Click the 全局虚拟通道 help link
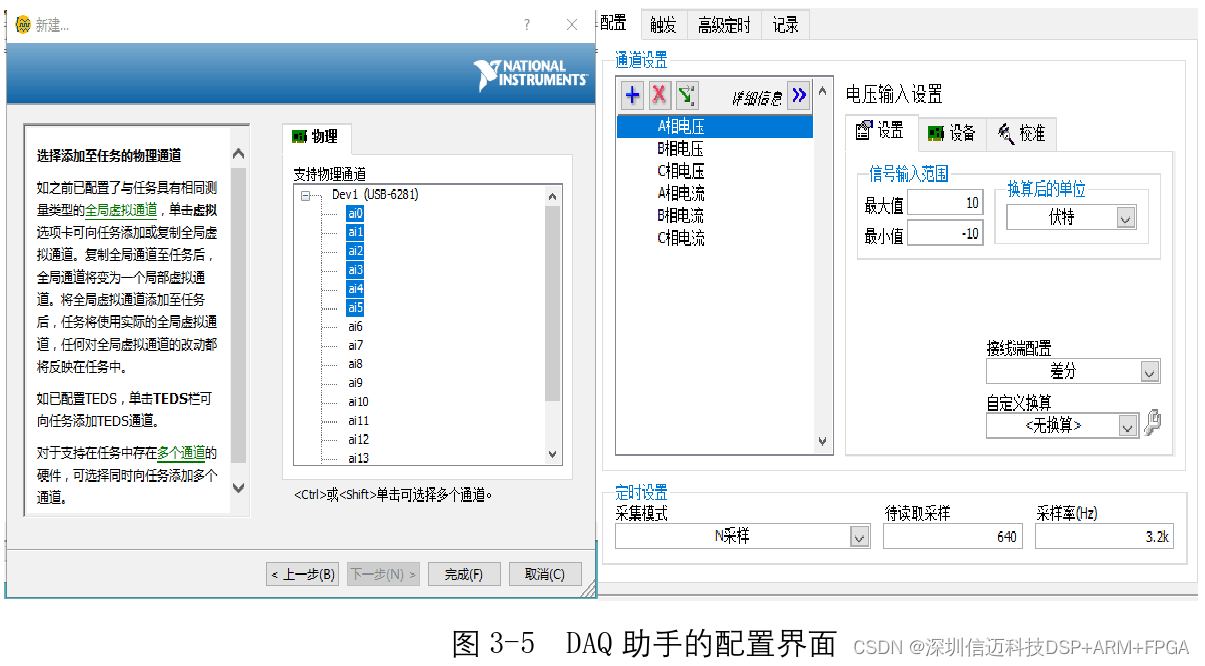The height and width of the screenshot is (666, 1205). pos(120,210)
